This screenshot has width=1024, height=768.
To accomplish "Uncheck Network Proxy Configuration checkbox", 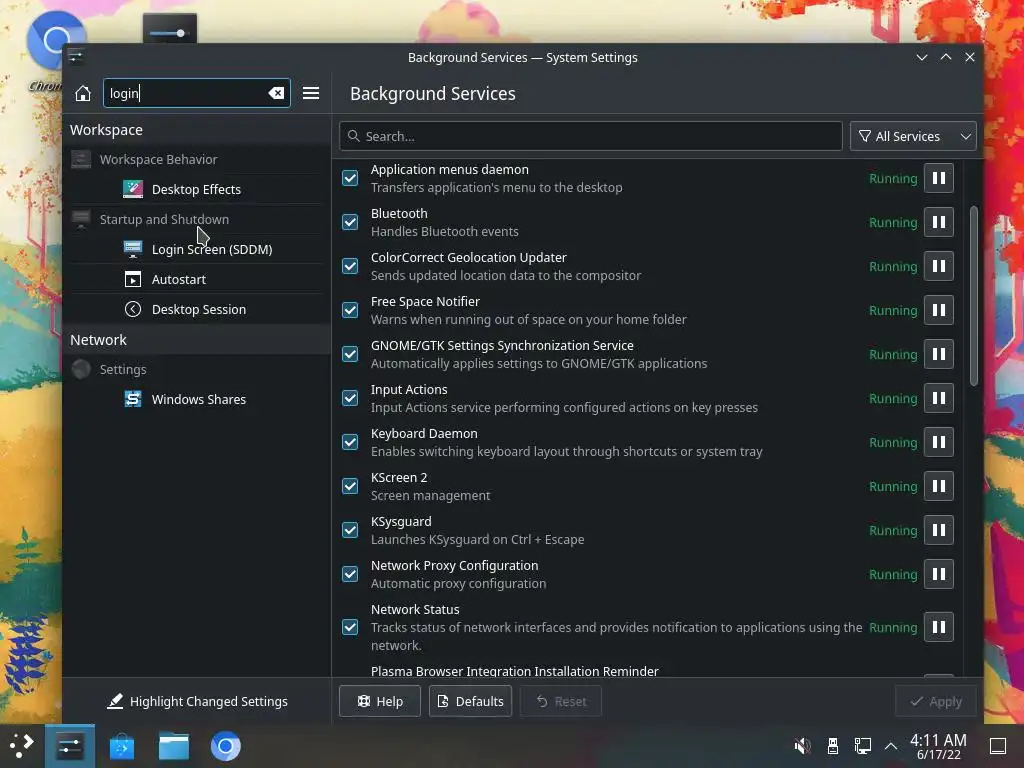I will [350, 574].
